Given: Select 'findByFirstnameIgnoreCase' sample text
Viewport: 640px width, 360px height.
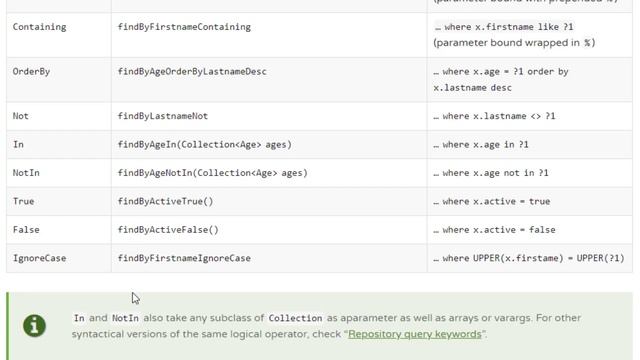Looking at the screenshot, I should pyautogui.click(x=184, y=258).
